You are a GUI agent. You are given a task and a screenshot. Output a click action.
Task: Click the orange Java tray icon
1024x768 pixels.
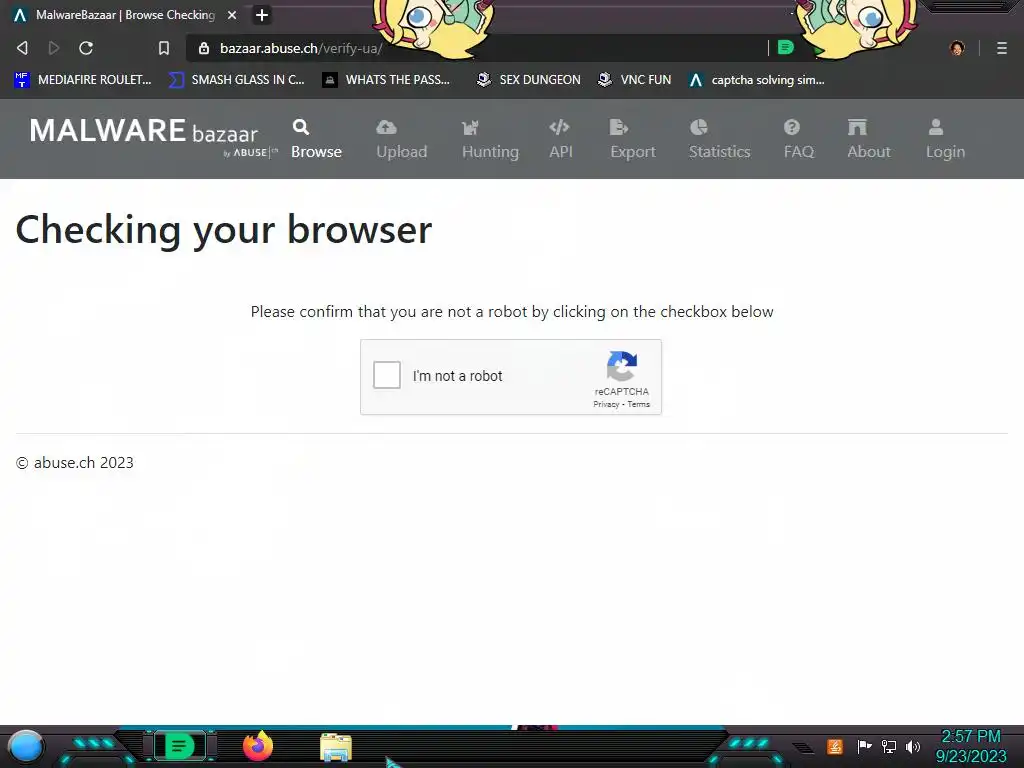pos(835,746)
